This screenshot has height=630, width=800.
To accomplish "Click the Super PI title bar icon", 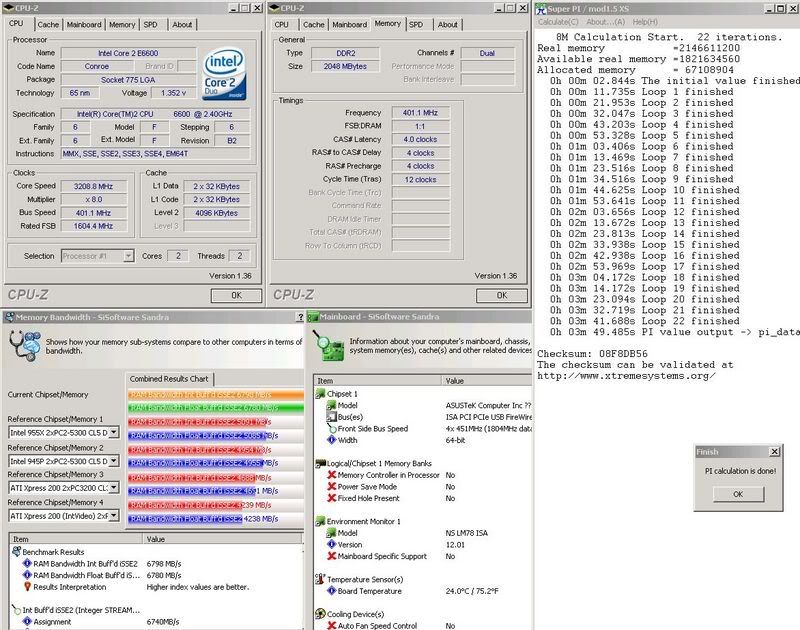I will point(541,9).
